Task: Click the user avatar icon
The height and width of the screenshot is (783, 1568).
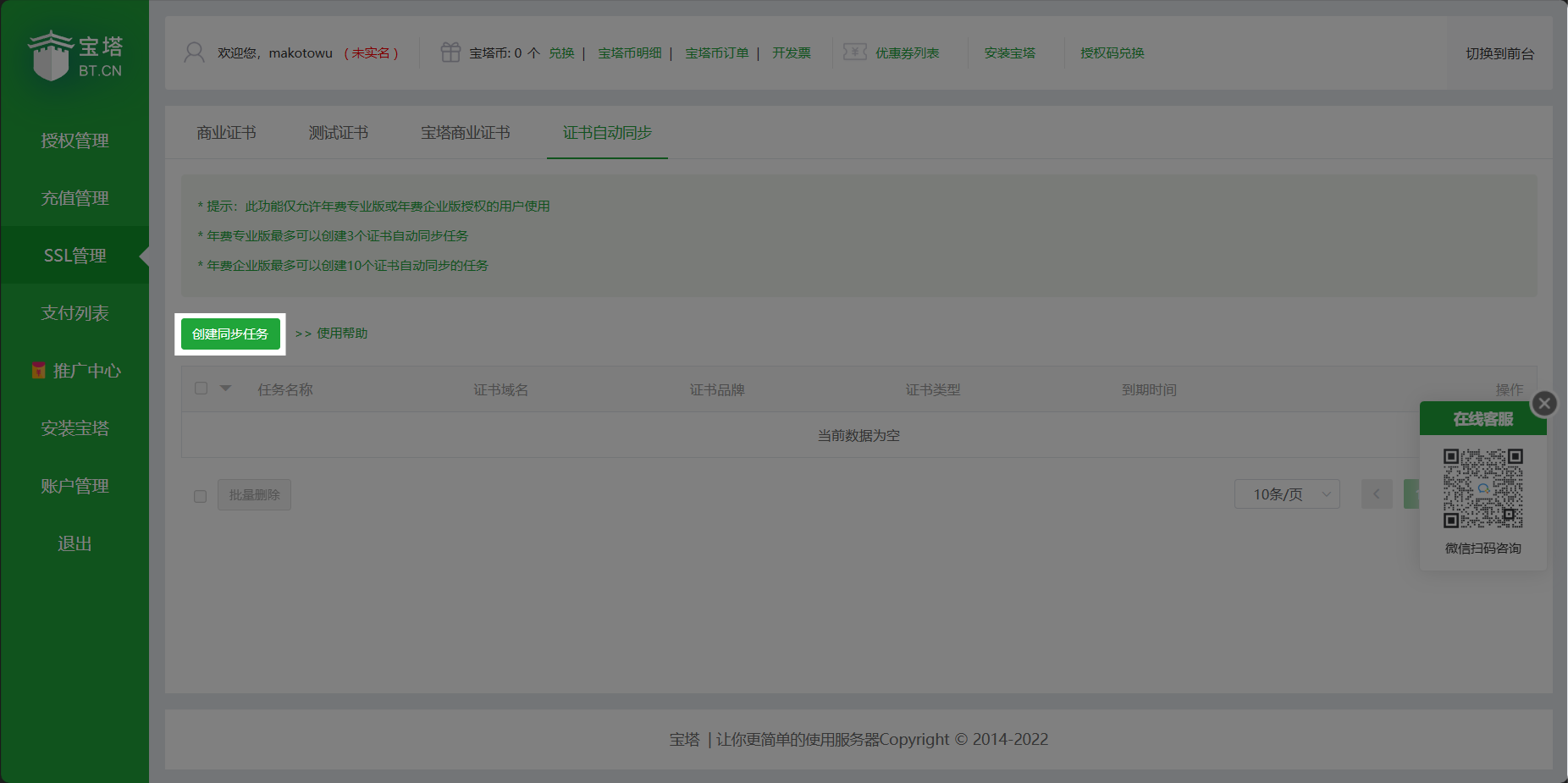Action: [x=194, y=52]
